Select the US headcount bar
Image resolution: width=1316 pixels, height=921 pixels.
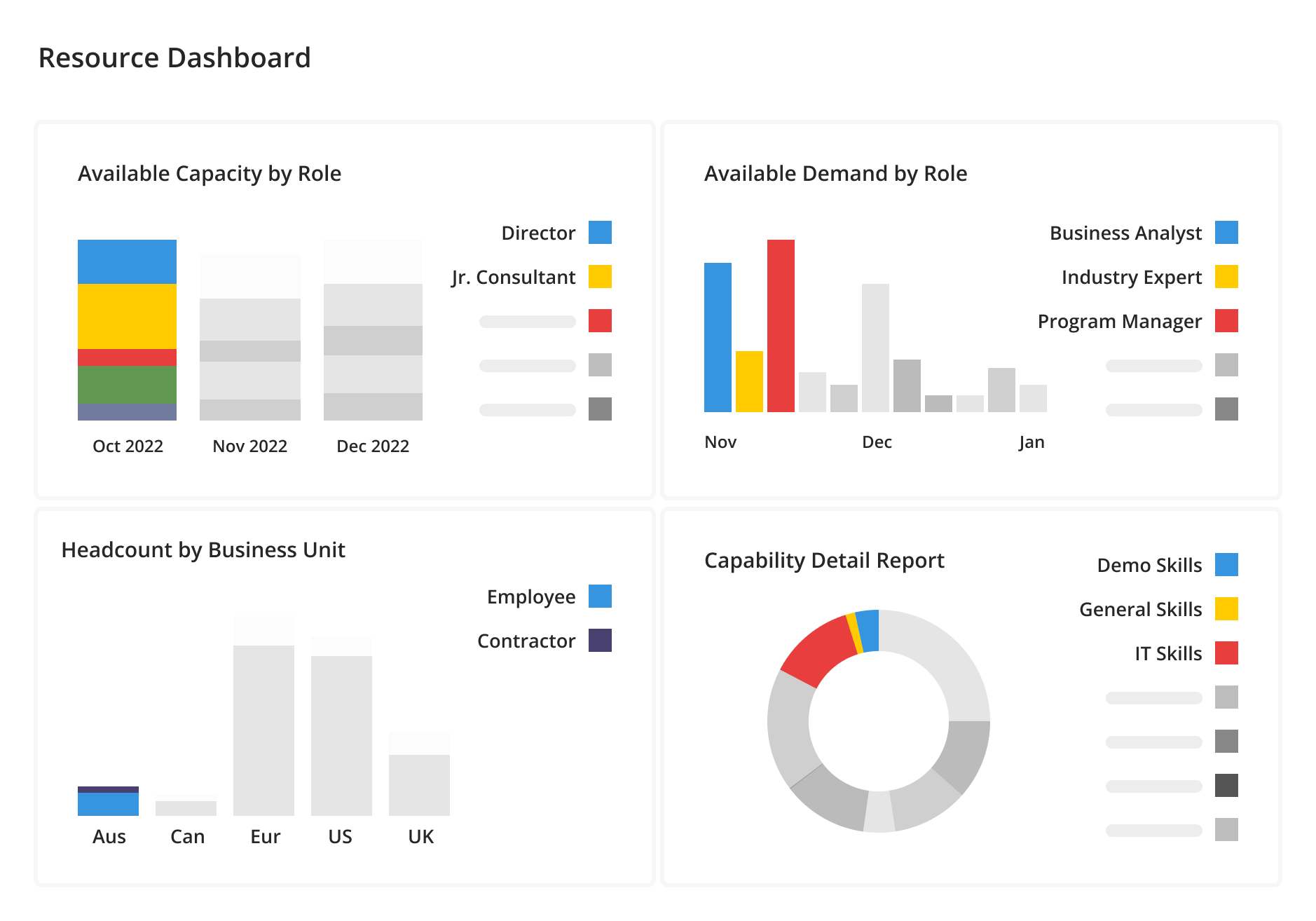coord(340,736)
